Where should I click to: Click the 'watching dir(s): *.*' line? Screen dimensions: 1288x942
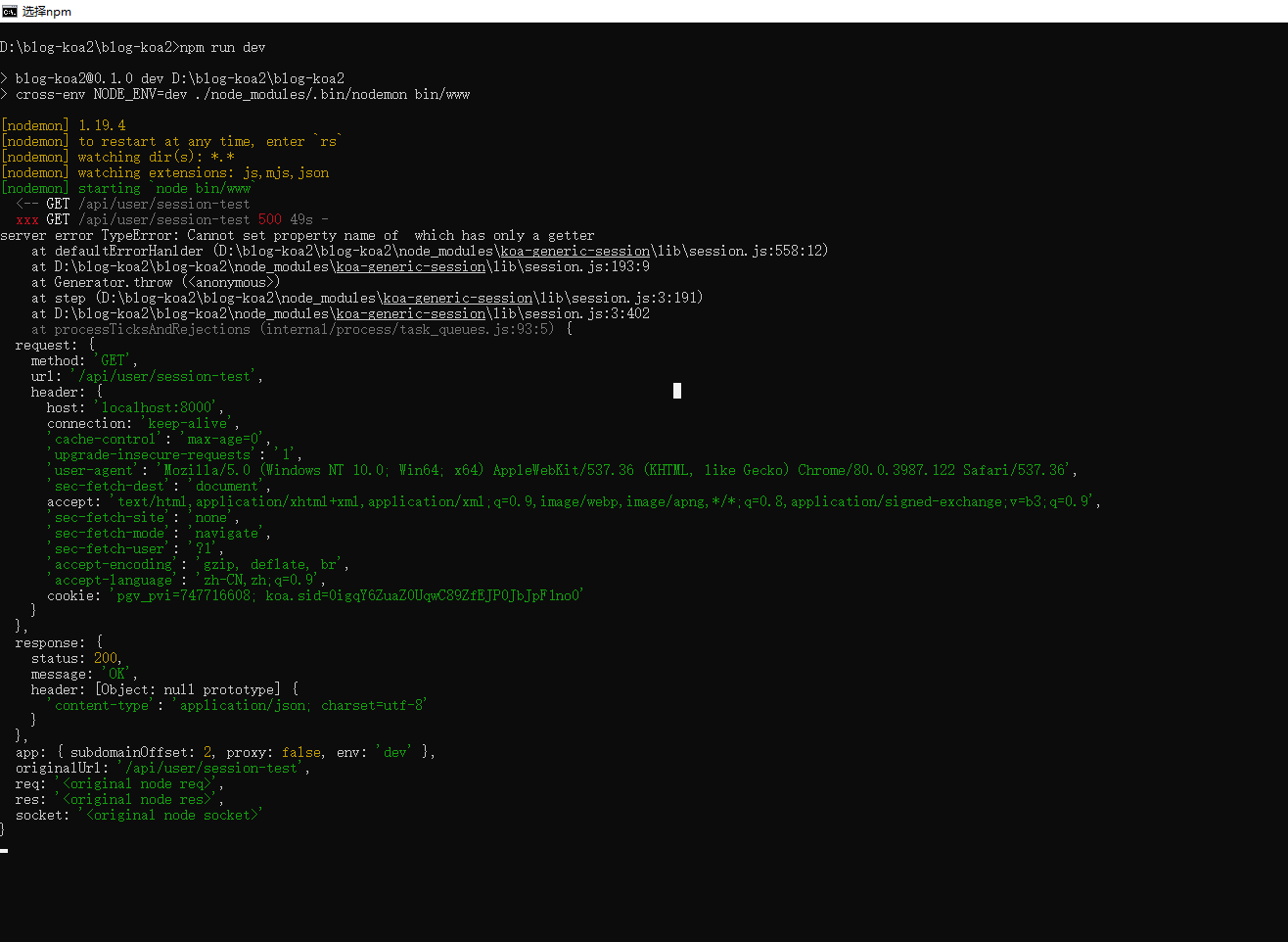point(117,157)
